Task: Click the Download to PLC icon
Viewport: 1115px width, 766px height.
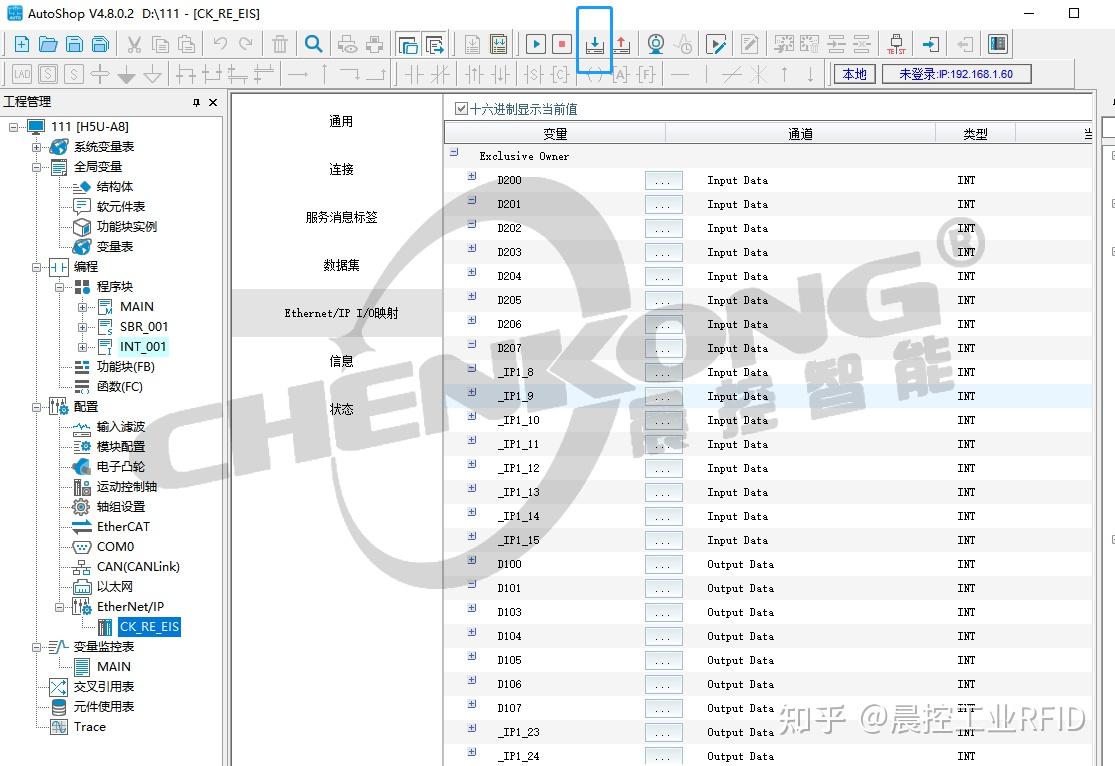Action: coord(594,44)
